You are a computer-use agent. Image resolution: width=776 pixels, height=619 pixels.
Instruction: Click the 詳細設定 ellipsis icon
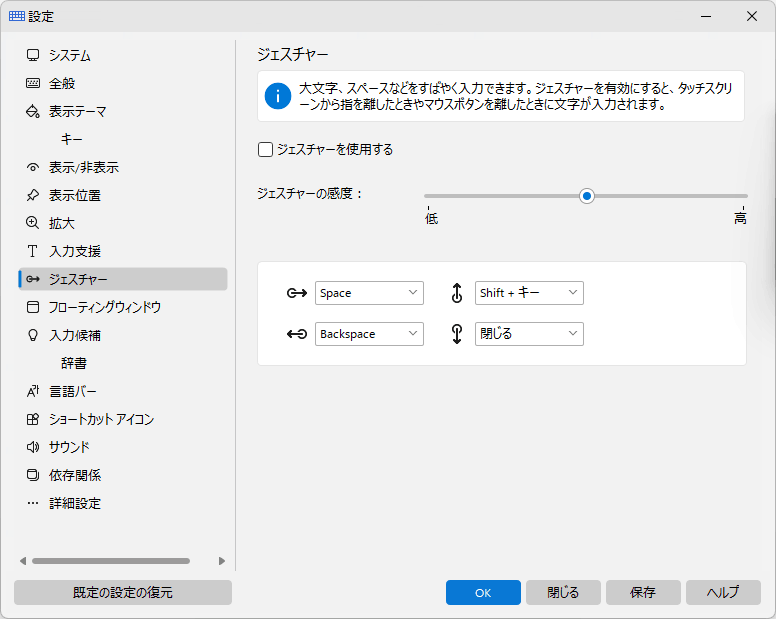pyautogui.click(x=33, y=503)
